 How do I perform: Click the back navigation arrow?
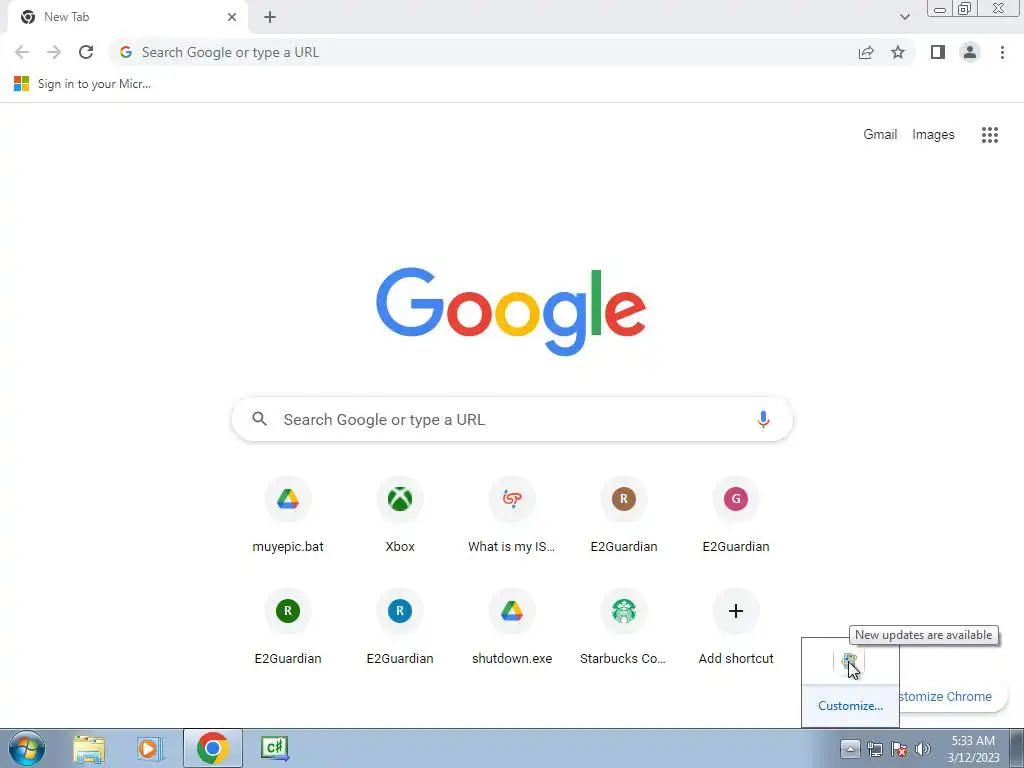[22, 52]
